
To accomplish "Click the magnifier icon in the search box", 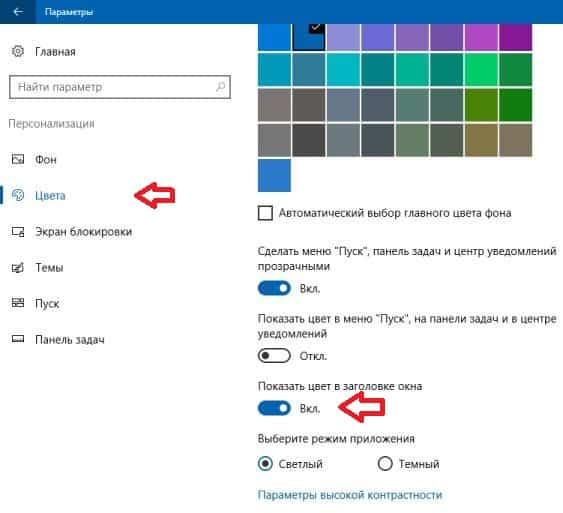I will (221, 87).
